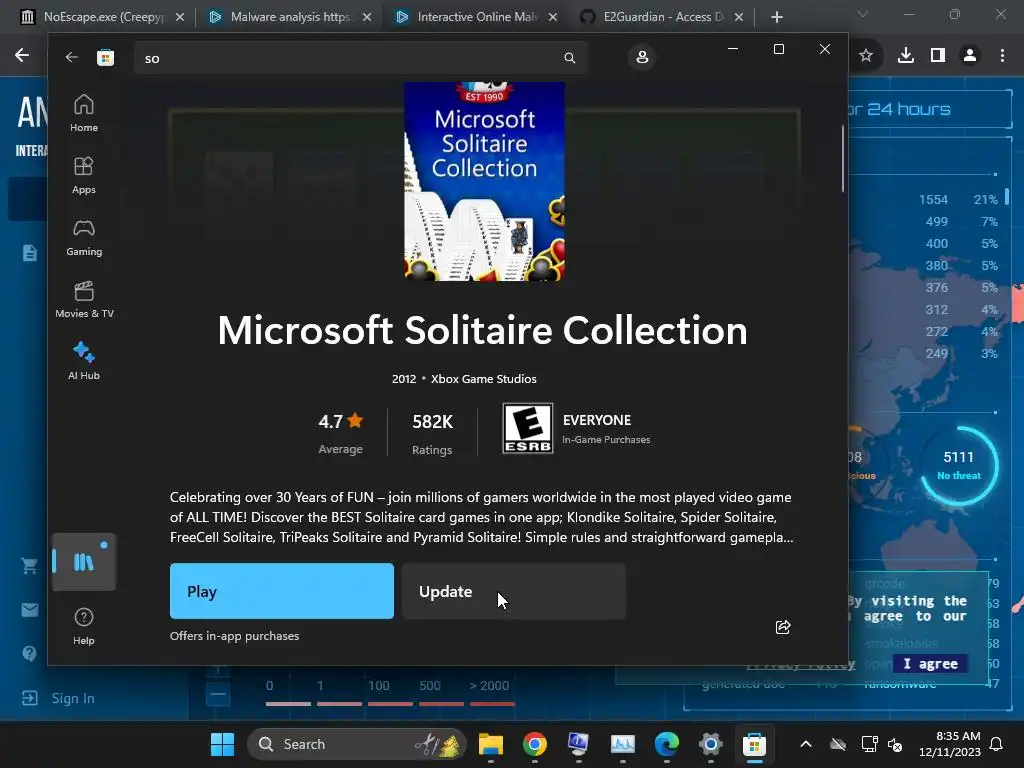
Task: Open notifications bell in taskbar
Action: 997,744
